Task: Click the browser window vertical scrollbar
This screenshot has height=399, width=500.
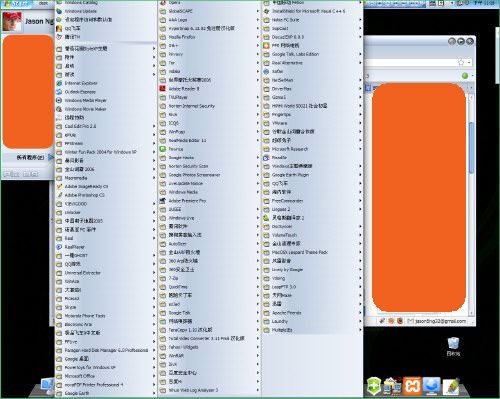Action: 471,203
